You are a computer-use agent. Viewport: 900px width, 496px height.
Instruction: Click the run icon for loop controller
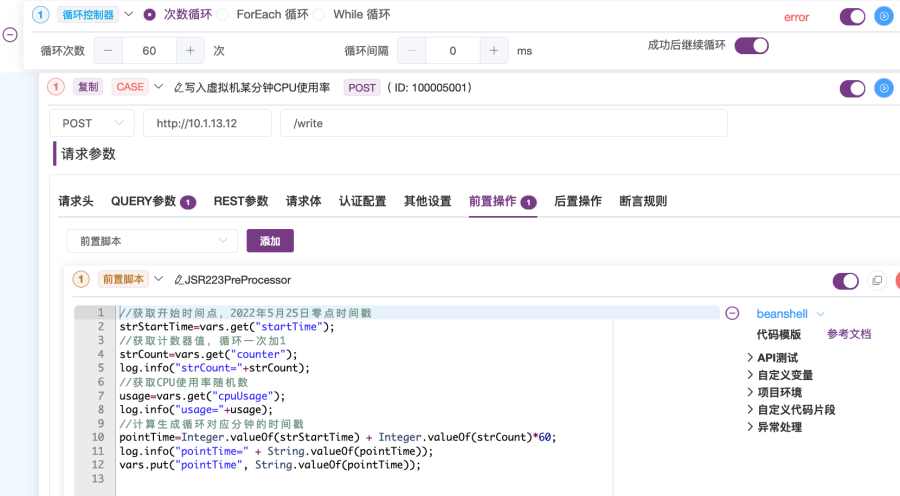click(x=884, y=16)
